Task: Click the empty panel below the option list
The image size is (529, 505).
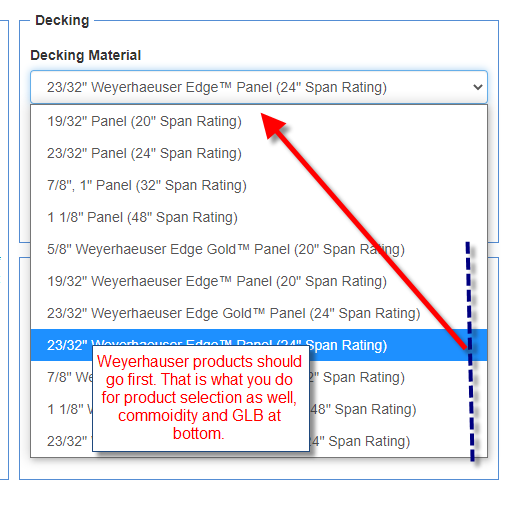Action: 259,469
